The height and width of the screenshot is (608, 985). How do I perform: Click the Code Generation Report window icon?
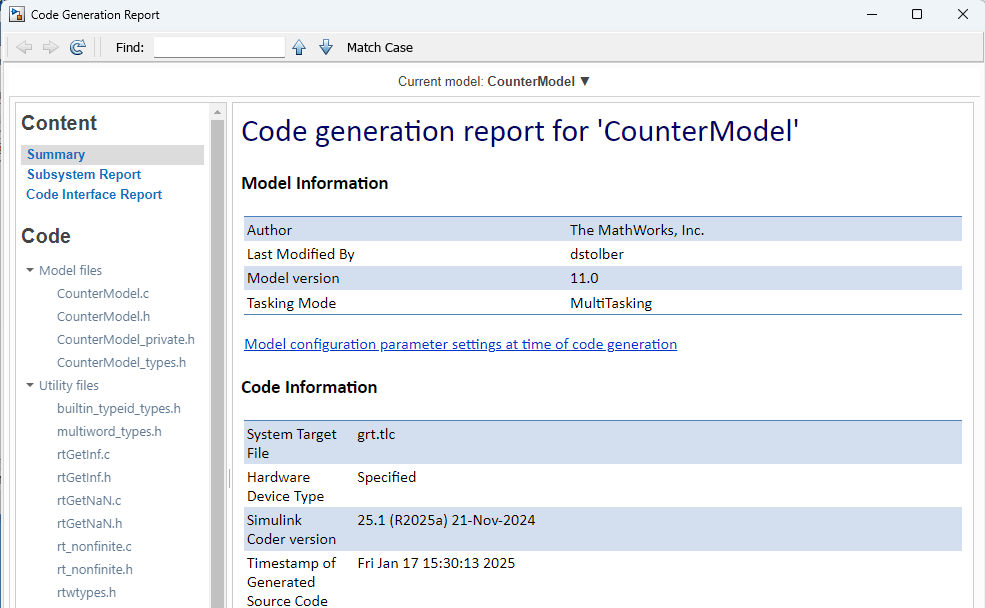coord(16,15)
